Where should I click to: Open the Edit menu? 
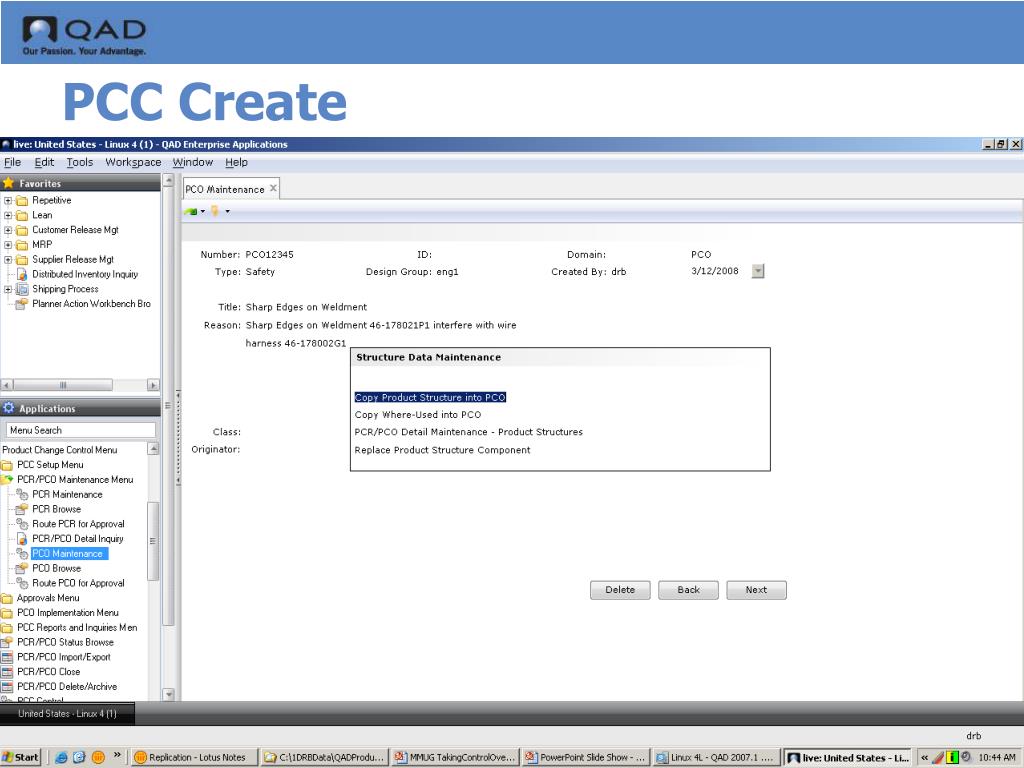[x=44, y=162]
